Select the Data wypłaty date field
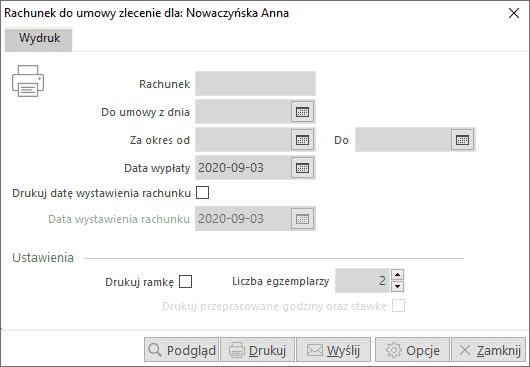 [x=243, y=168]
